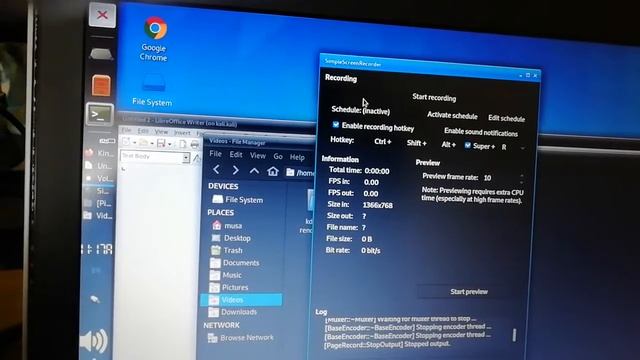Viewport: 640px width, 360px height.
Task: Go up to the parent folder in File Manager
Action: pos(254,171)
